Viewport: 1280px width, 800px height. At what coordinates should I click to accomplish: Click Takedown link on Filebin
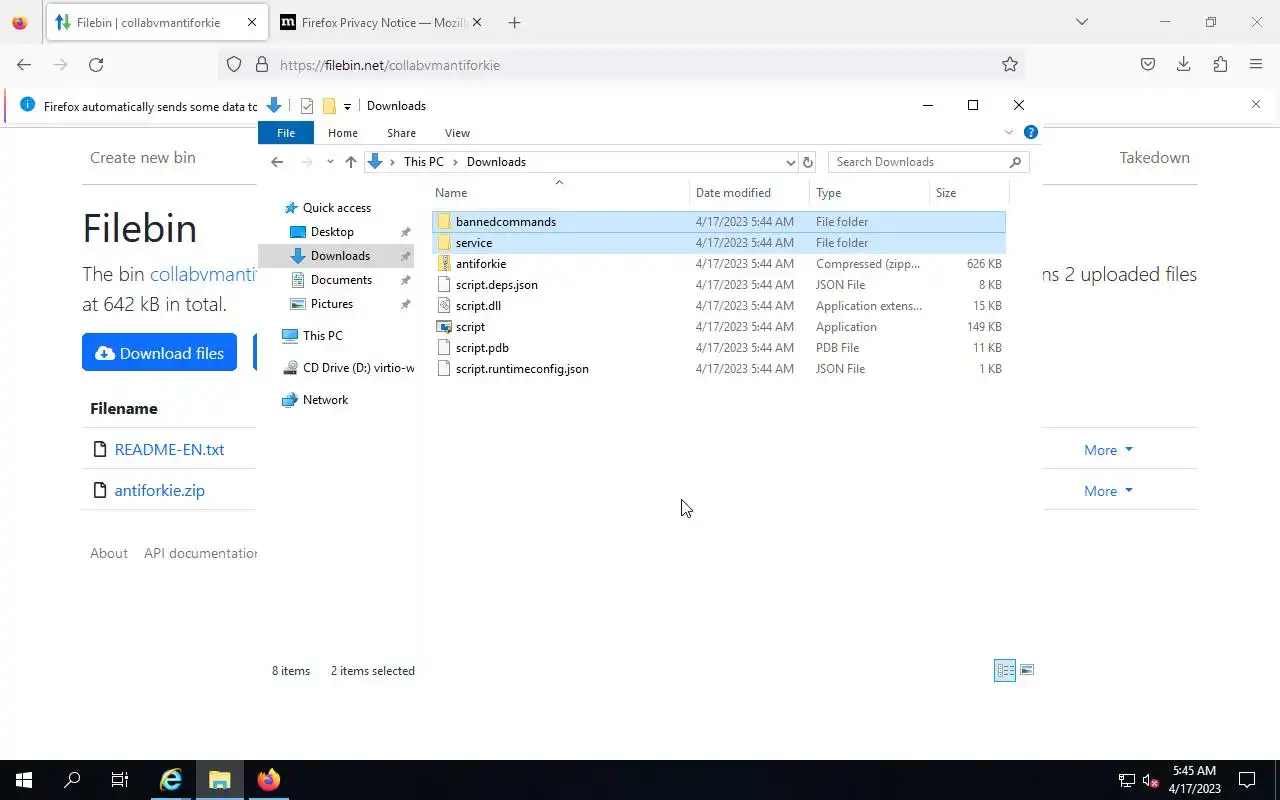point(1154,158)
